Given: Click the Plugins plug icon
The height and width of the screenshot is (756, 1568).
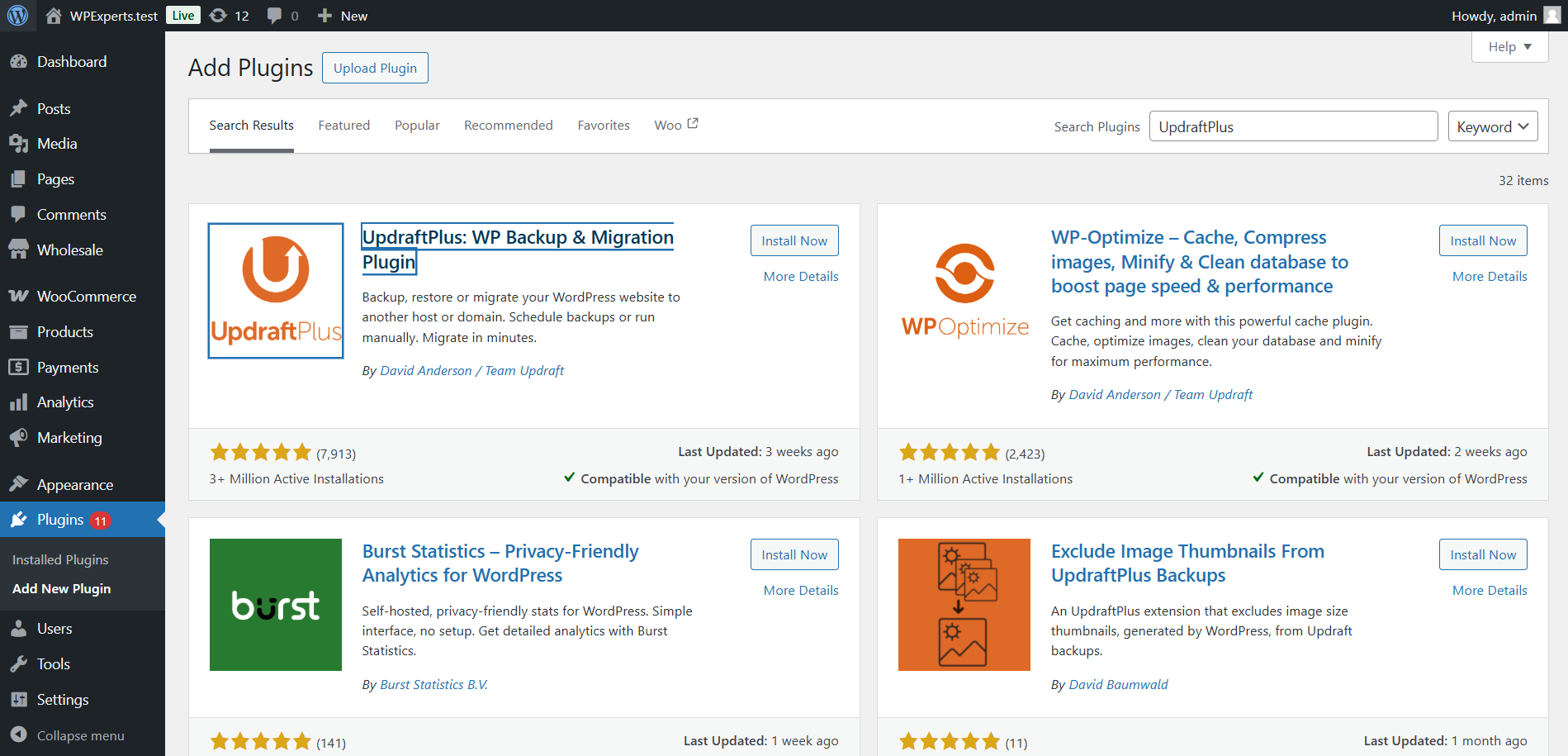Looking at the screenshot, I should (x=19, y=519).
